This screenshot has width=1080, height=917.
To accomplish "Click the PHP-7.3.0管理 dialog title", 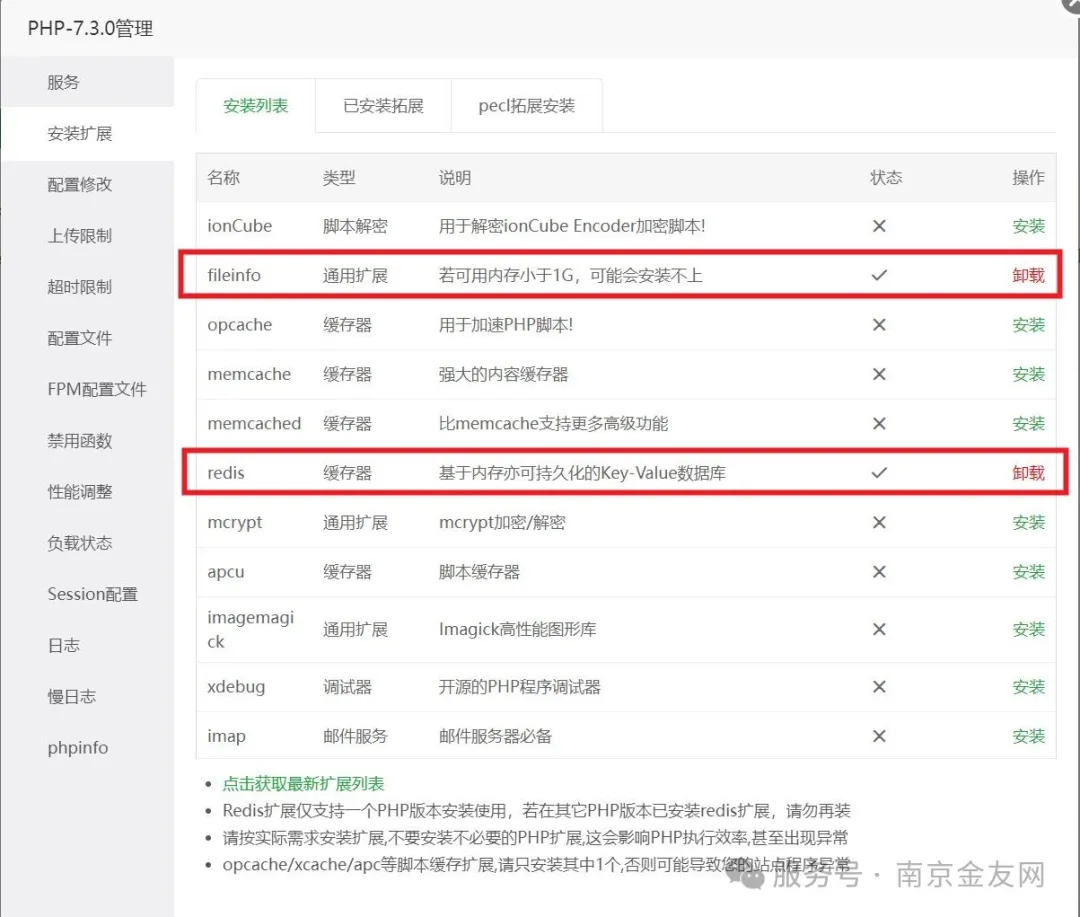I will click(x=90, y=28).
